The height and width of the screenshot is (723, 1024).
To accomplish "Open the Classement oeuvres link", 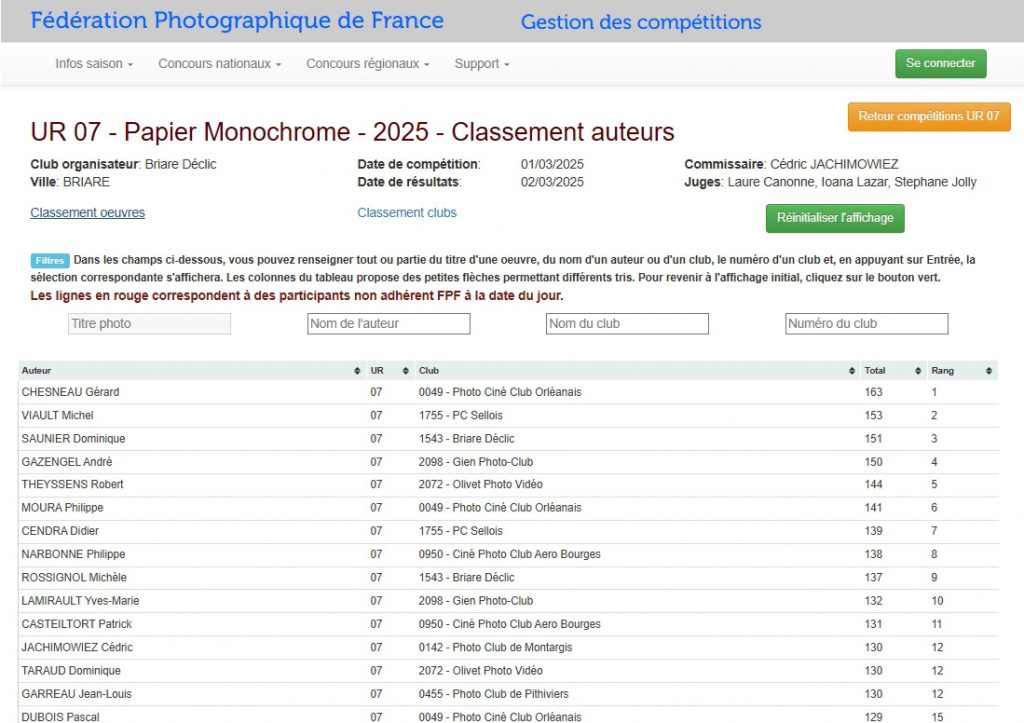I will pos(87,213).
